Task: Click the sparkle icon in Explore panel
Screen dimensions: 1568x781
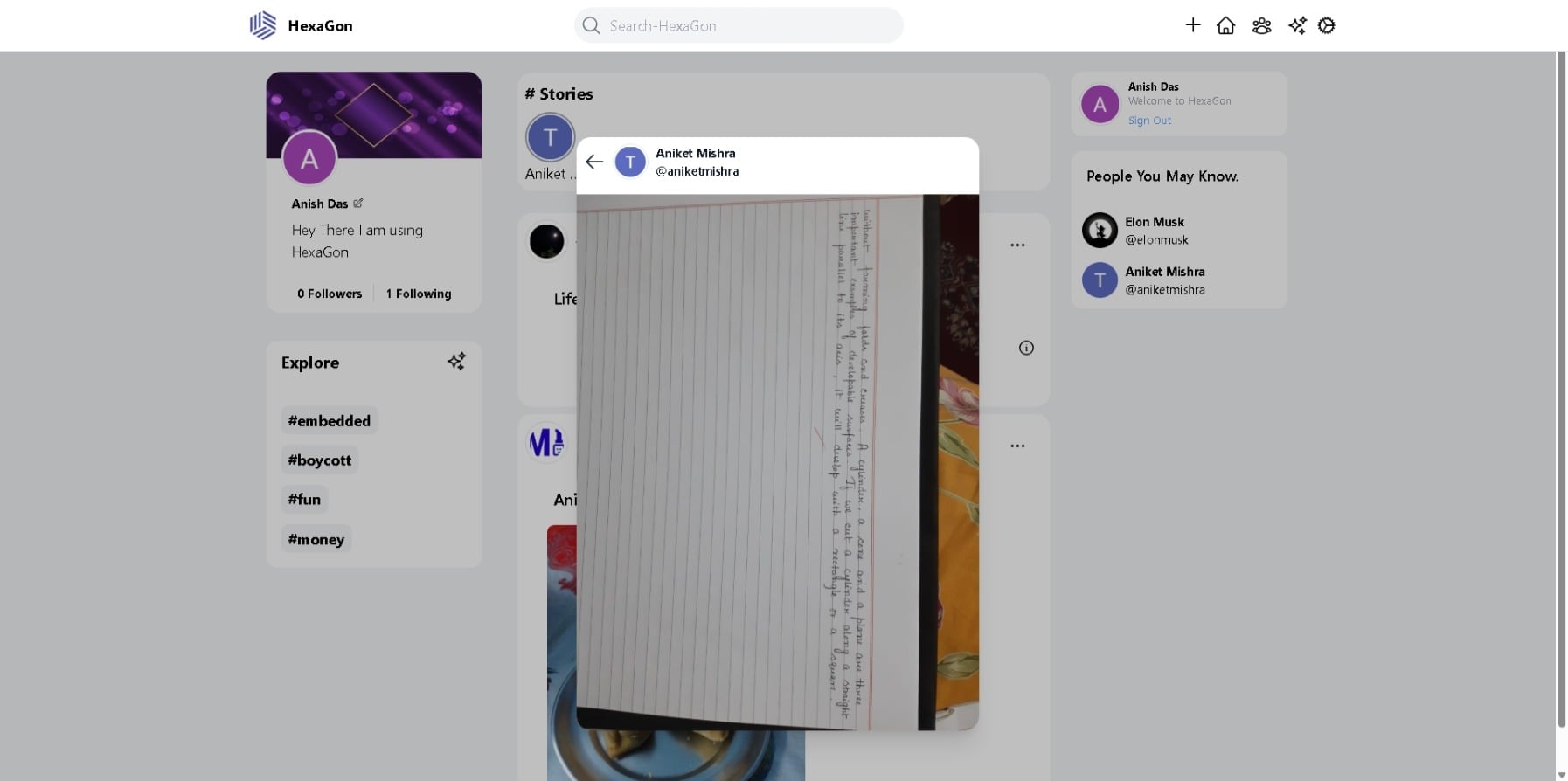Action: (x=456, y=362)
